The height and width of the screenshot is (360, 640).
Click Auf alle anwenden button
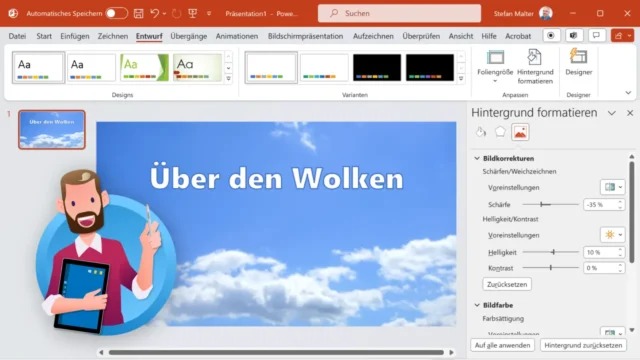(502, 345)
